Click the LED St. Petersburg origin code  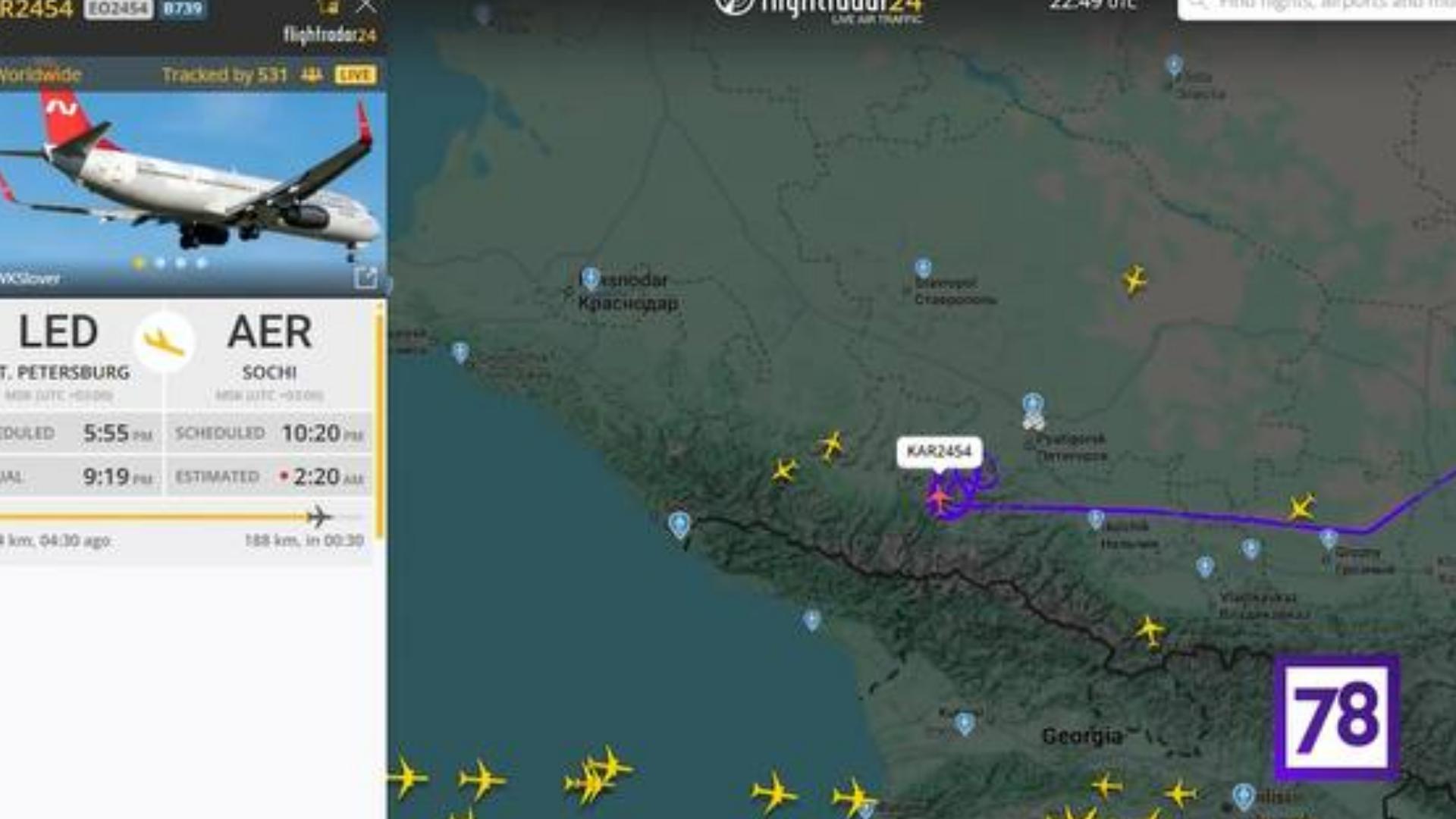click(x=58, y=332)
